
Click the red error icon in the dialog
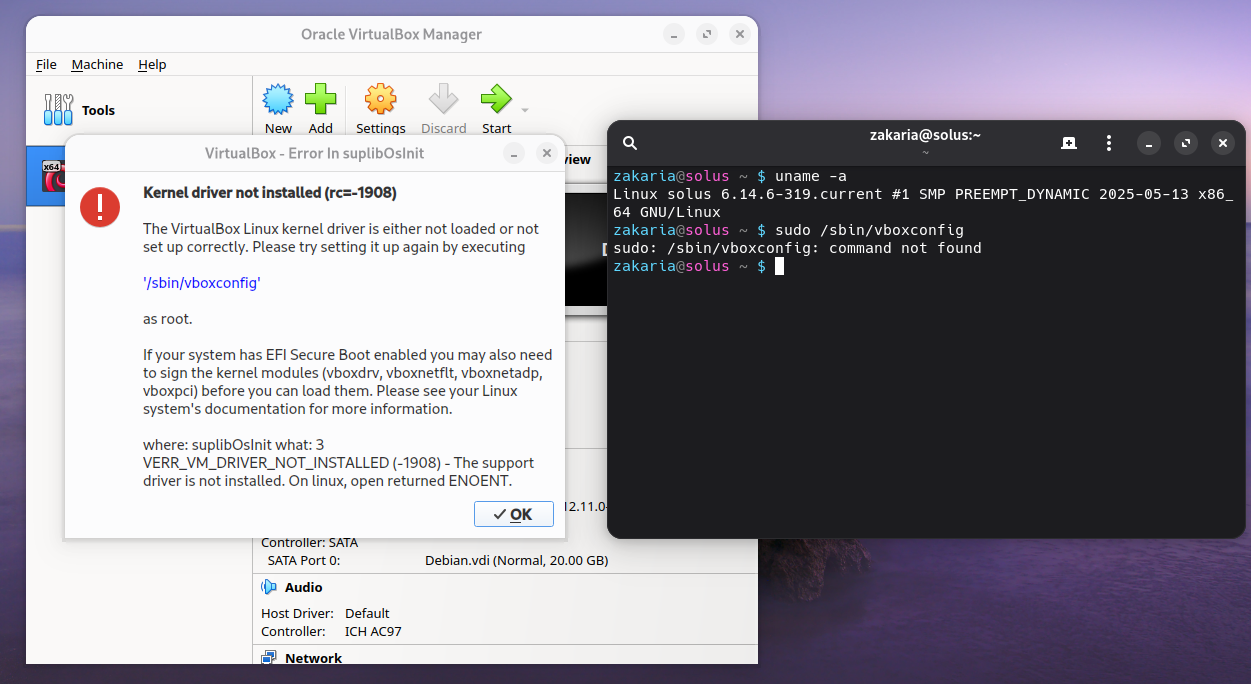[100, 207]
